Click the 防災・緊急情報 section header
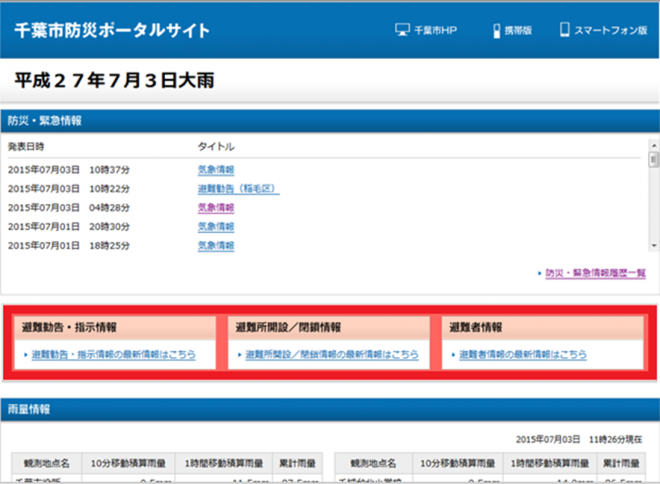The width and height of the screenshot is (660, 484). [330, 121]
